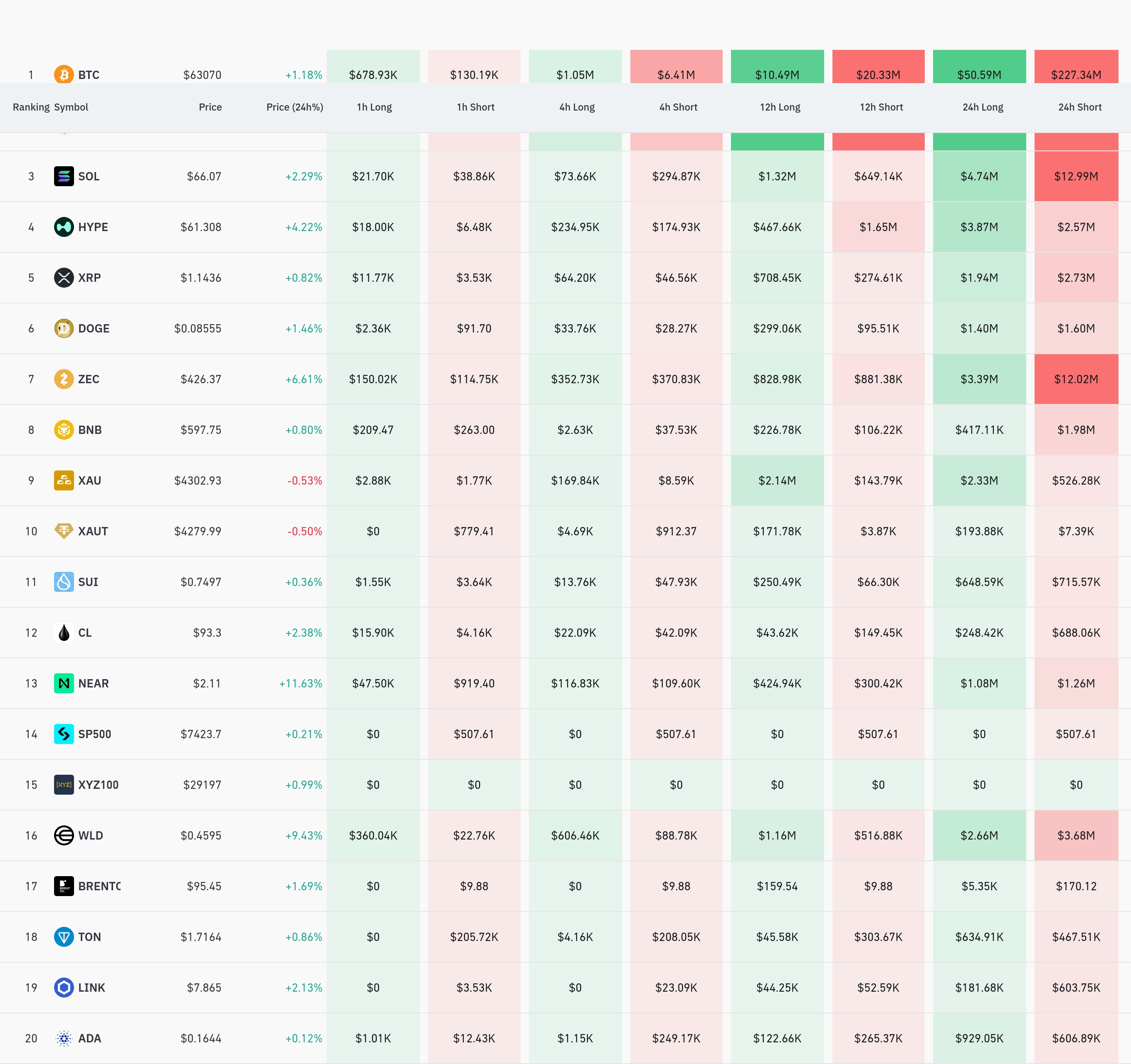Open the ADA symbol link
The height and width of the screenshot is (1064, 1131).
(x=89, y=1038)
